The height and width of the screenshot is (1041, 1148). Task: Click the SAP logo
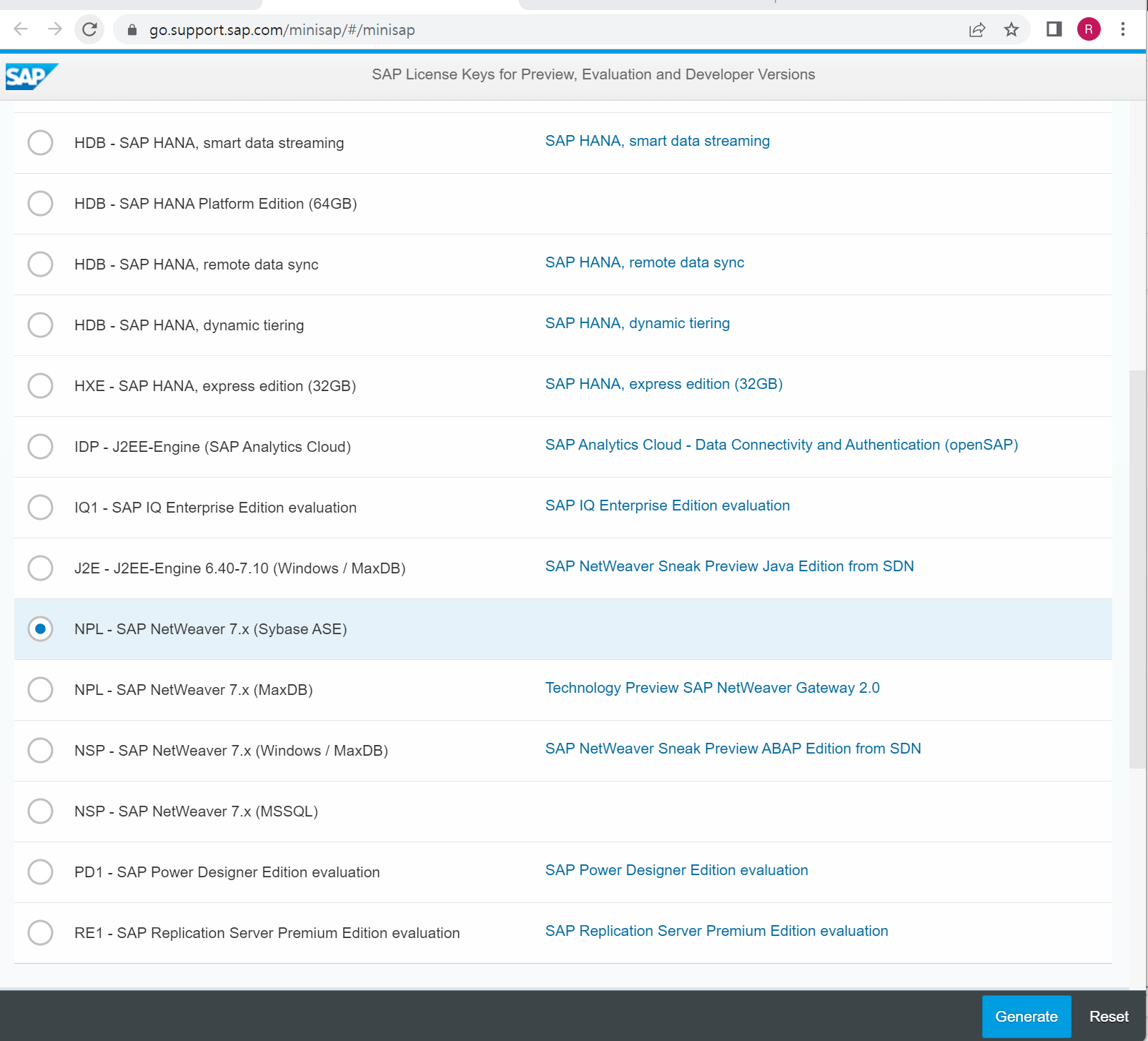[31, 77]
